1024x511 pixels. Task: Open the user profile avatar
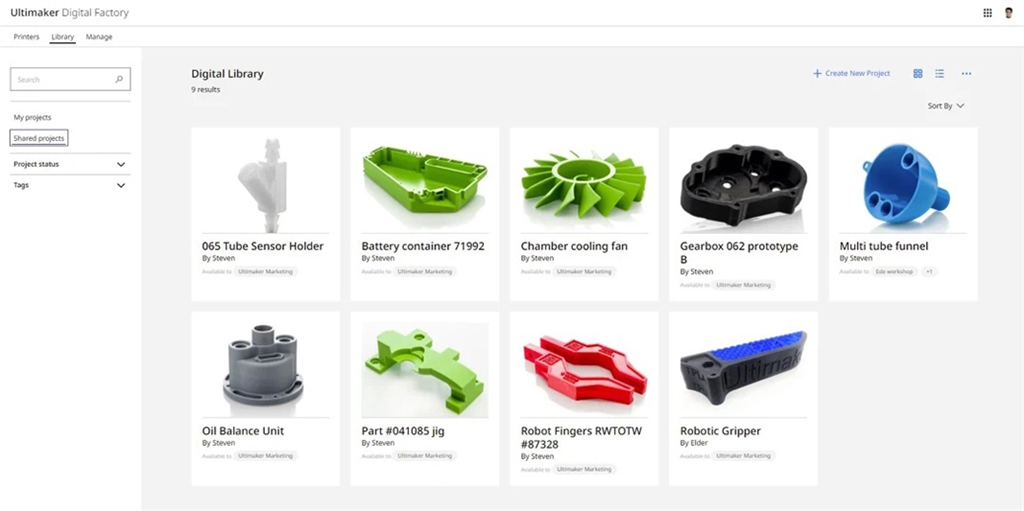(x=1009, y=12)
